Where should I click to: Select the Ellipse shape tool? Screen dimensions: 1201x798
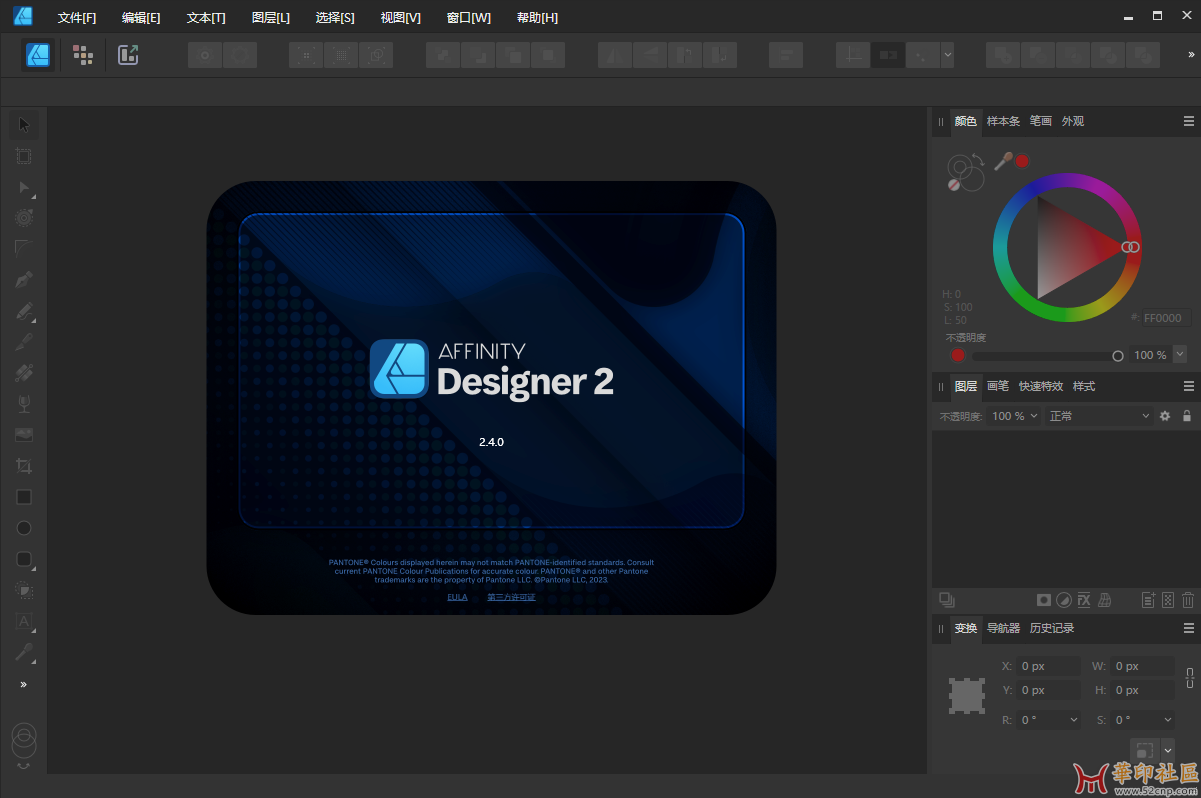point(24,528)
